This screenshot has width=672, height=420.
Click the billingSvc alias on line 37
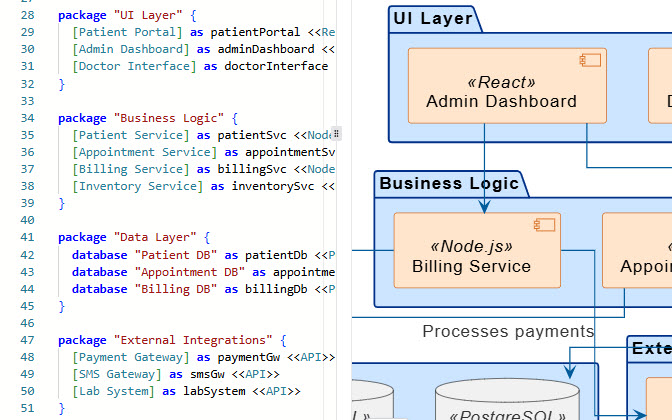[252, 169]
